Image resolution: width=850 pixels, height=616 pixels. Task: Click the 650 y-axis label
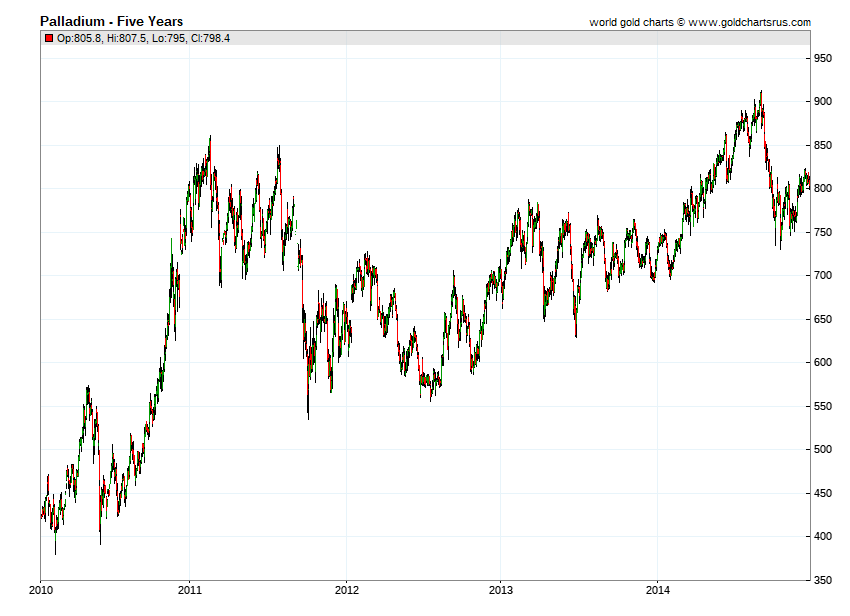pos(823,319)
